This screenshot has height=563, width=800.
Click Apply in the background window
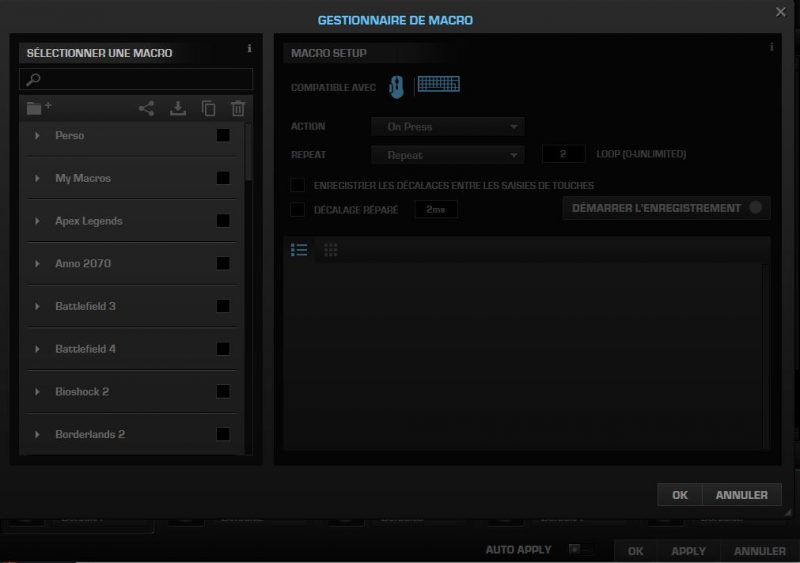click(x=688, y=551)
